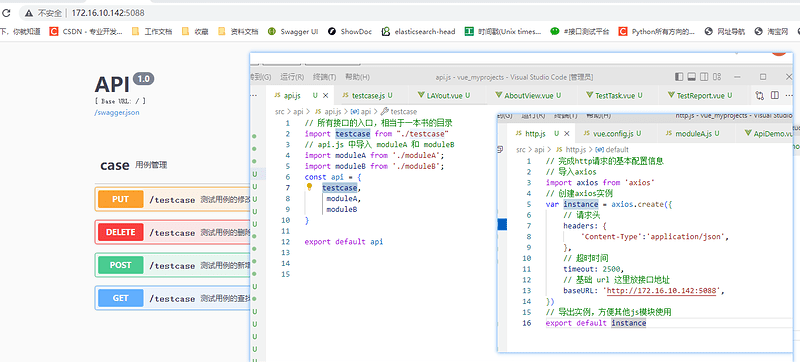Click the browser address bar URL
This screenshot has height=362, width=800.
[x=108, y=13]
